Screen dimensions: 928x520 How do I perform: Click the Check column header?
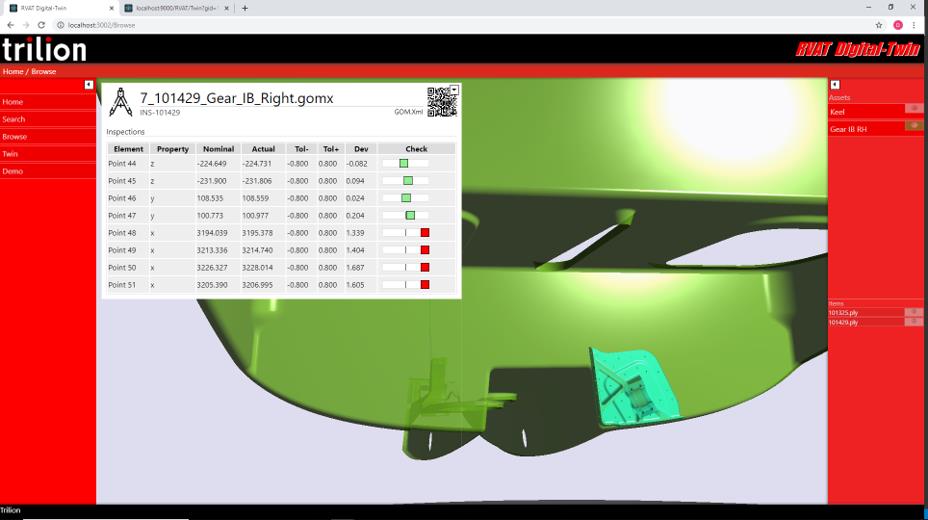tap(416, 149)
